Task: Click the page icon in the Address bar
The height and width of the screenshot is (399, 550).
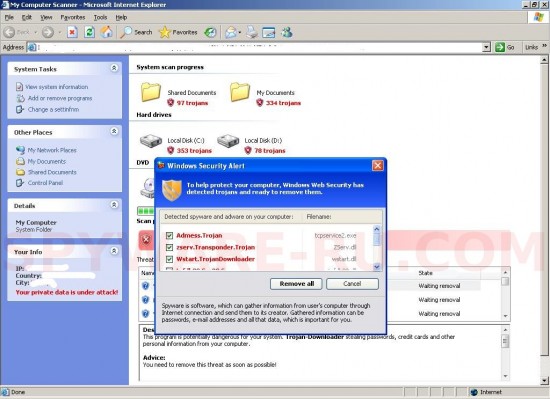Action: (32, 47)
